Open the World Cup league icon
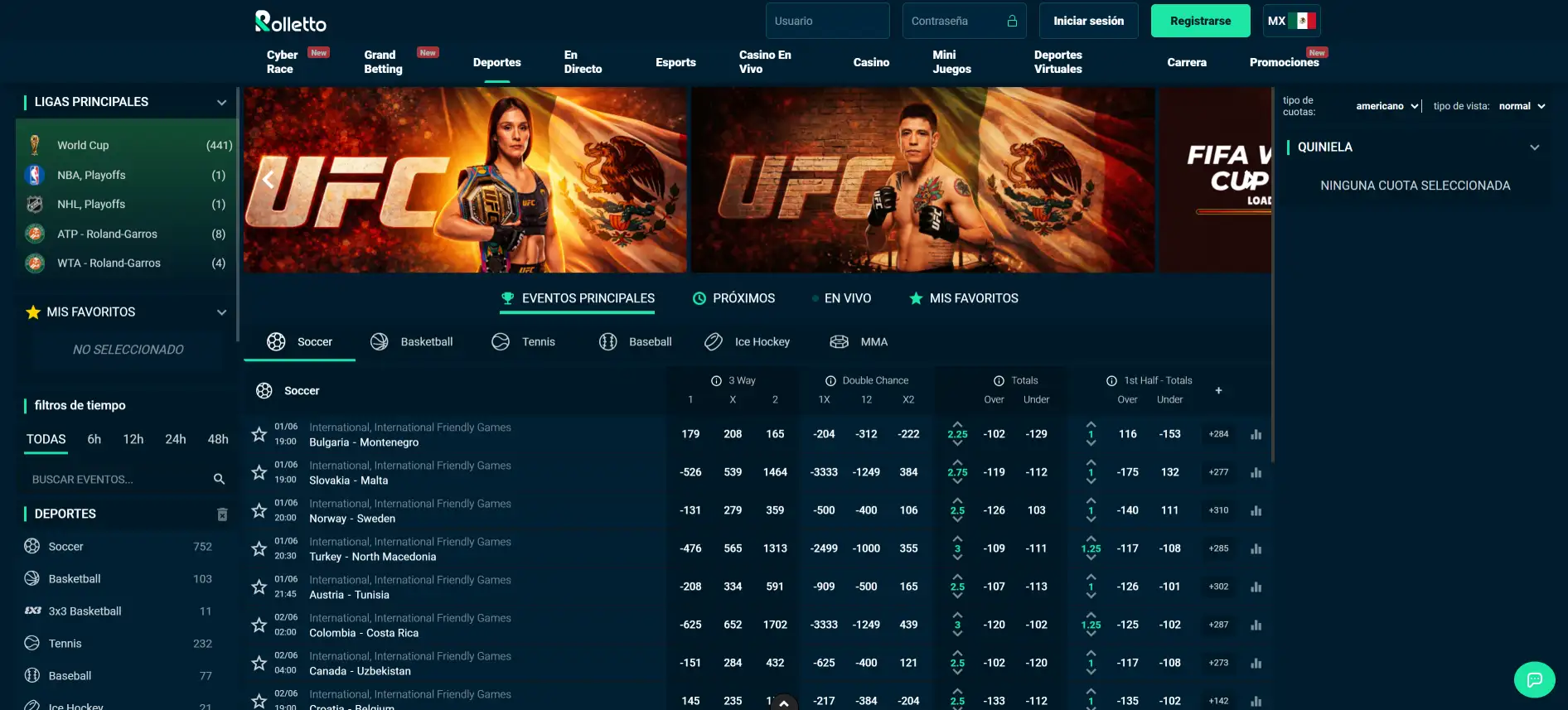This screenshot has height=710, width=1568. tap(35, 145)
